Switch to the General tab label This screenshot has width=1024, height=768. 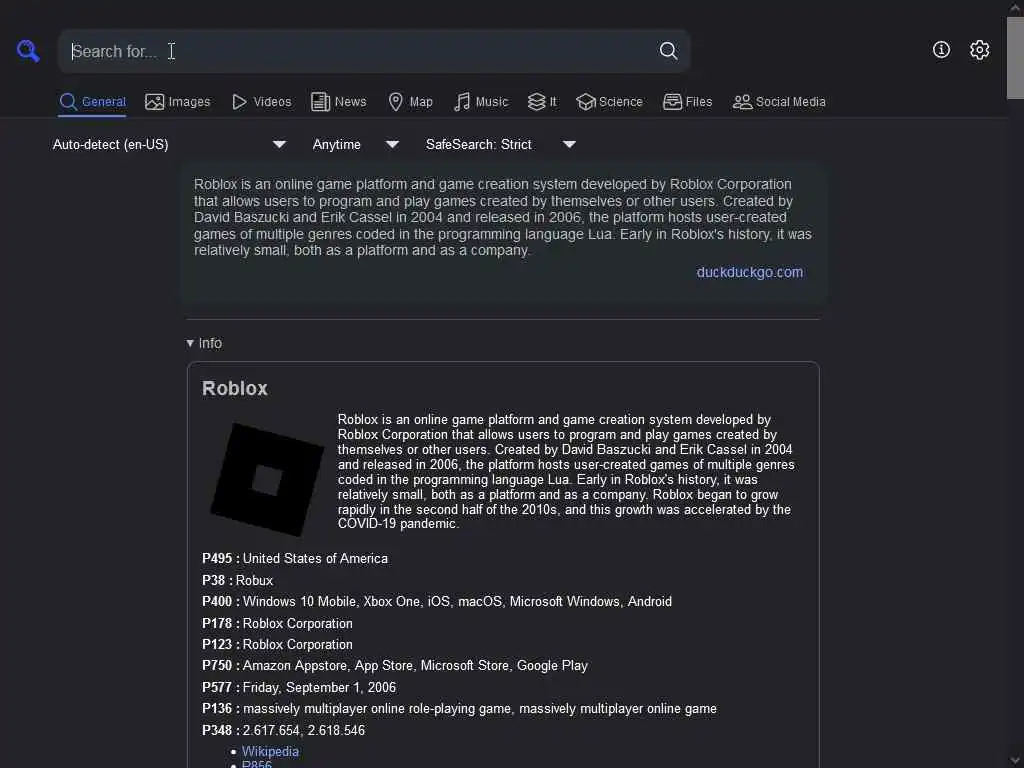[104, 102]
